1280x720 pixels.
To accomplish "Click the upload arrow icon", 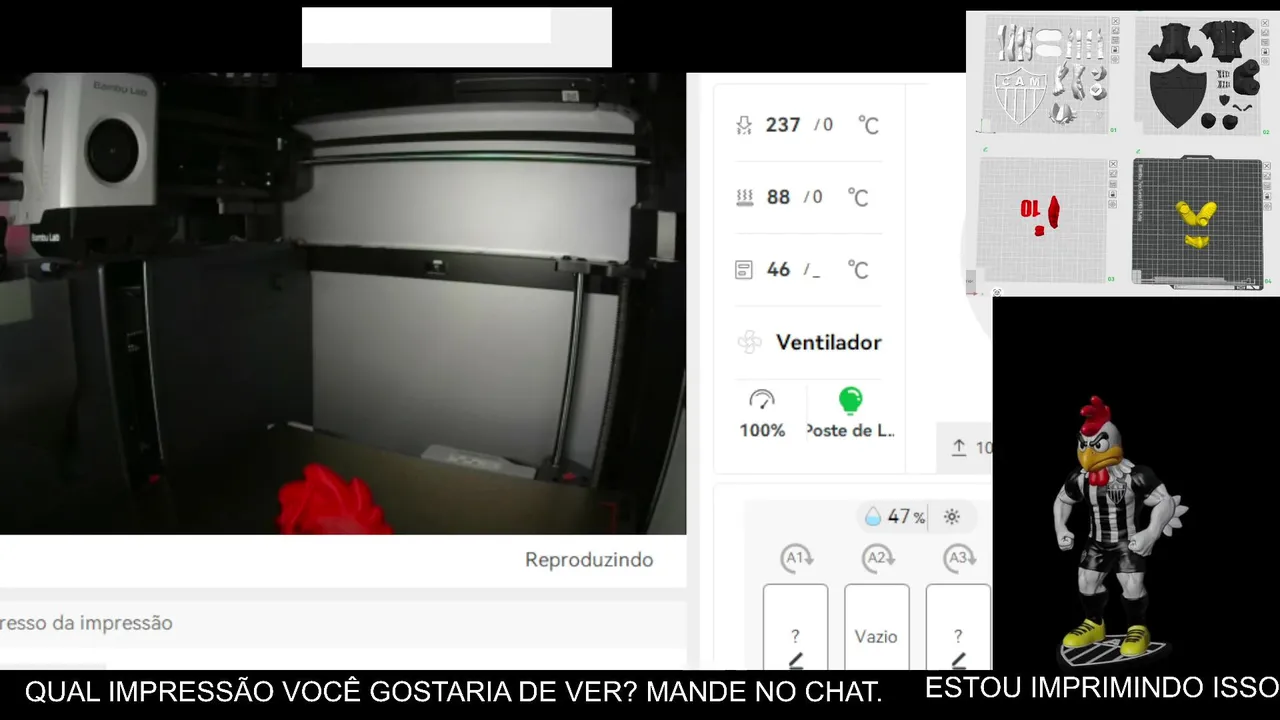I will tap(959, 447).
